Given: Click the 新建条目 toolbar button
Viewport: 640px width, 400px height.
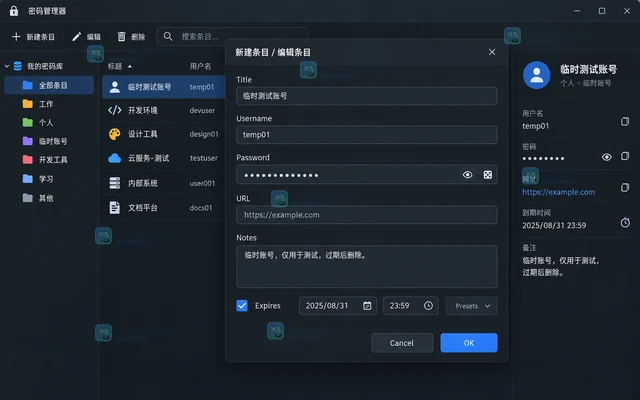Looking at the screenshot, I should pos(33,37).
